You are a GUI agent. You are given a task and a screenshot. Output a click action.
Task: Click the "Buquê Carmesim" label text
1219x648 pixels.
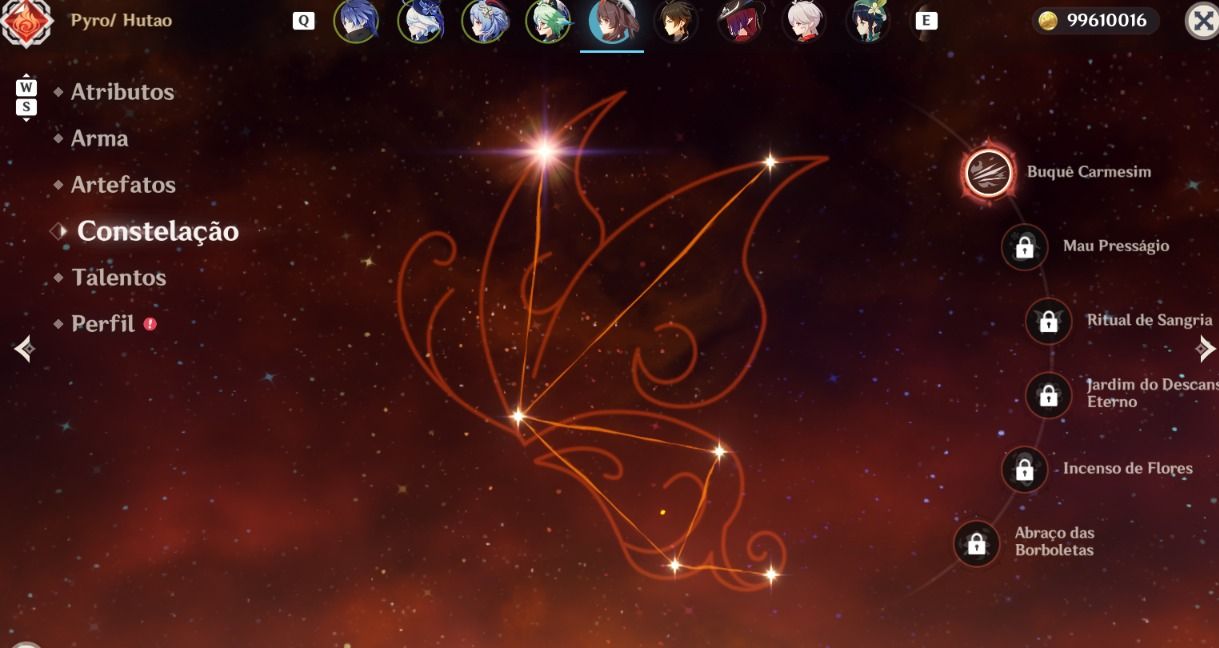pyautogui.click(x=1089, y=172)
